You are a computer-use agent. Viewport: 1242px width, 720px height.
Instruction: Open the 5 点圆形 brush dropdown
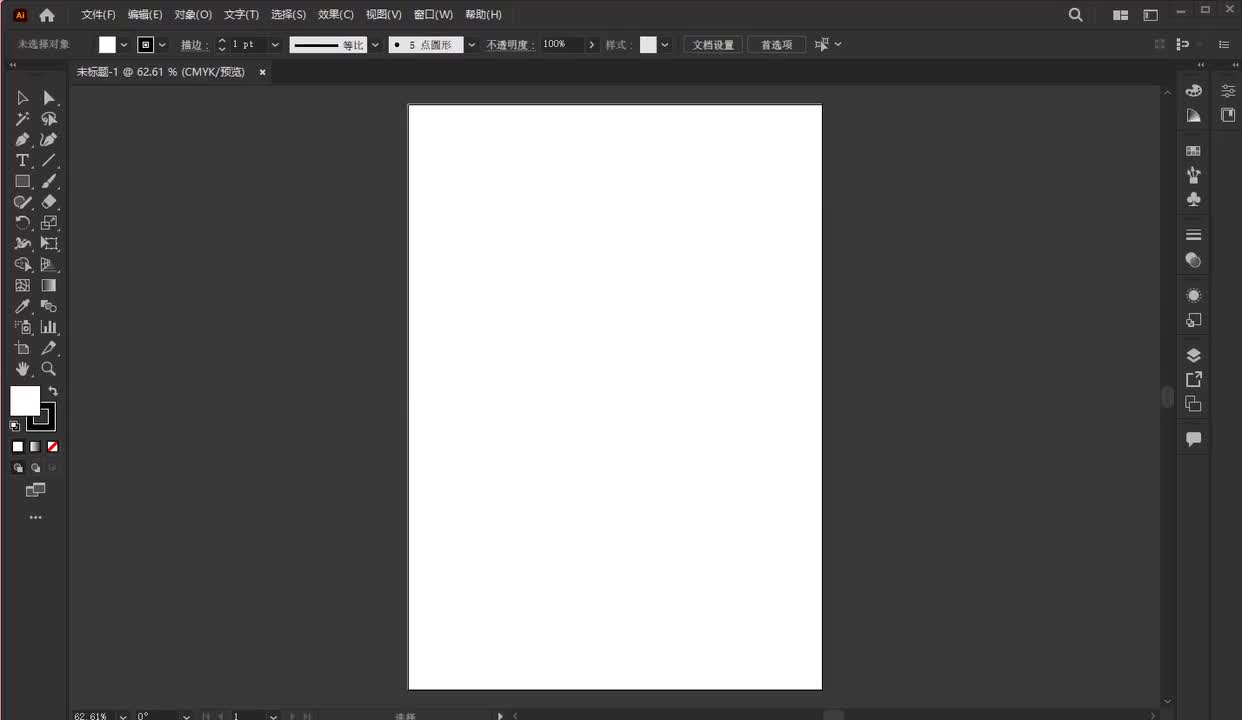point(472,45)
